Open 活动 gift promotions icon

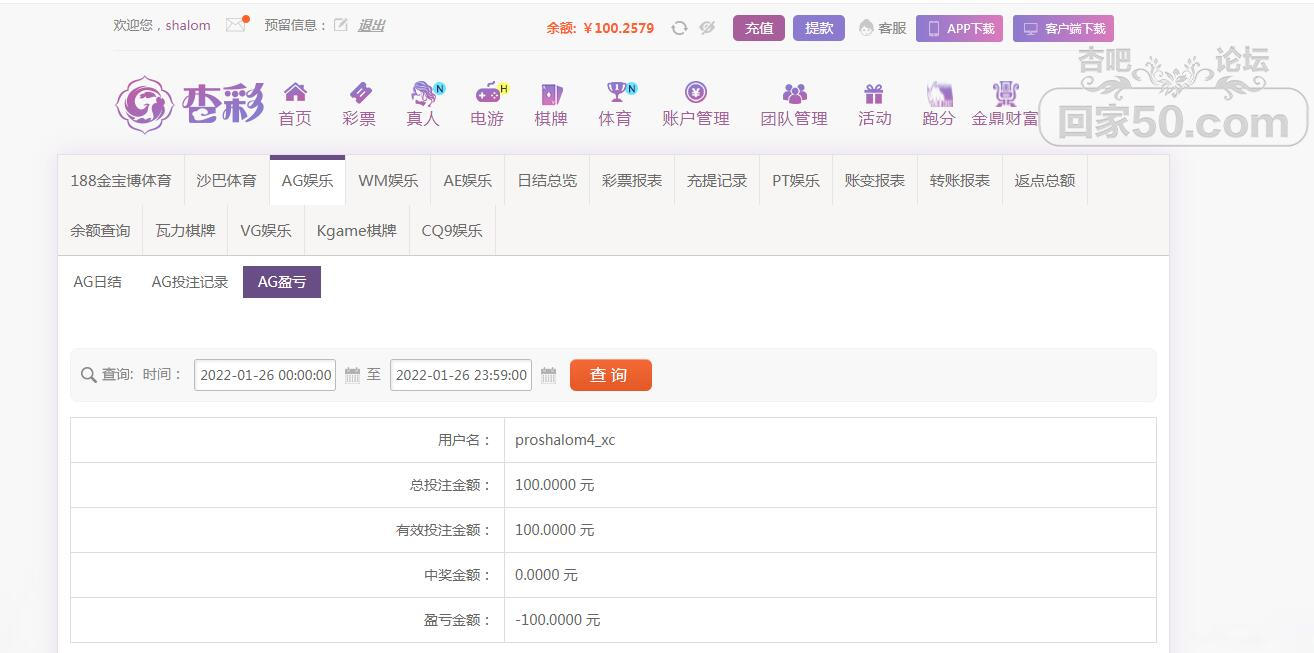tap(874, 94)
